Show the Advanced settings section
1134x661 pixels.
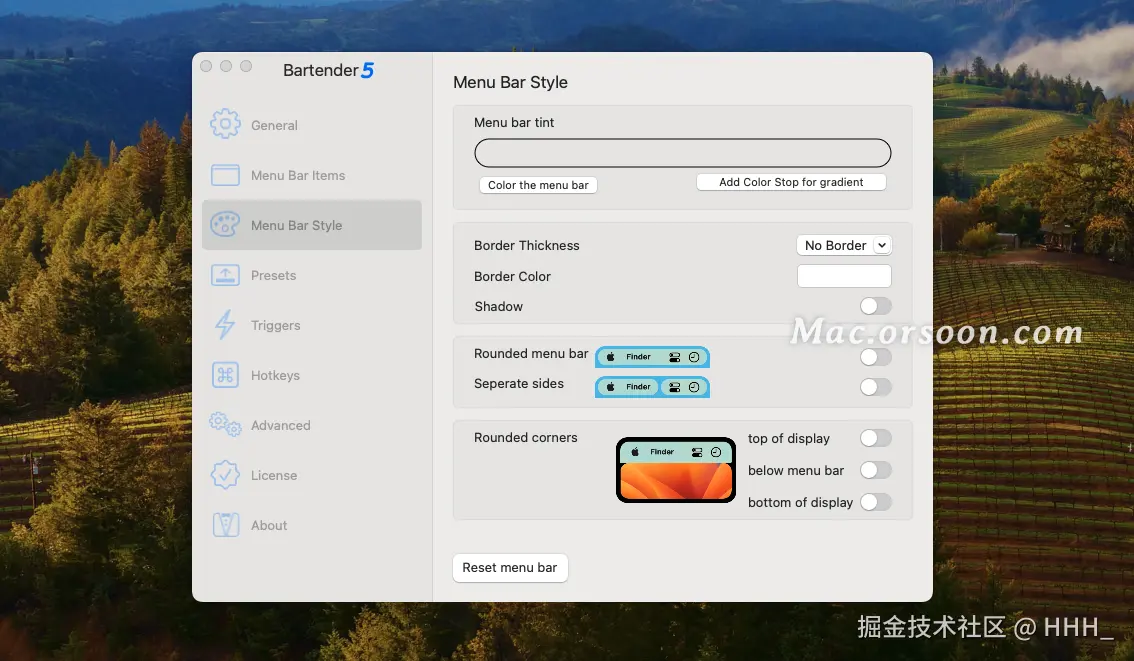pyautogui.click(x=281, y=425)
